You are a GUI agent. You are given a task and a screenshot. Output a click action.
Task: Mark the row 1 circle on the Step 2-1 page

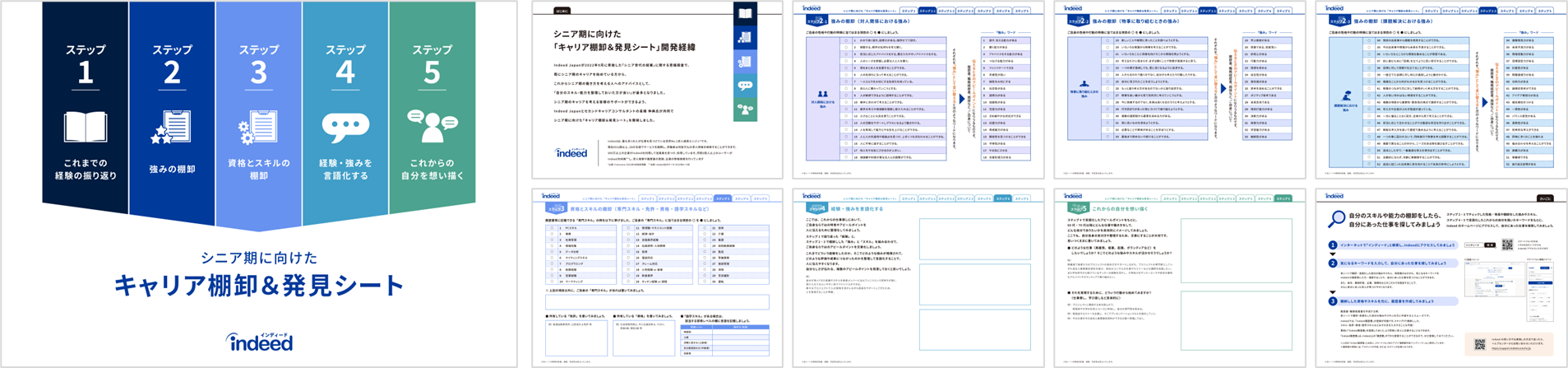[x=846, y=40]
